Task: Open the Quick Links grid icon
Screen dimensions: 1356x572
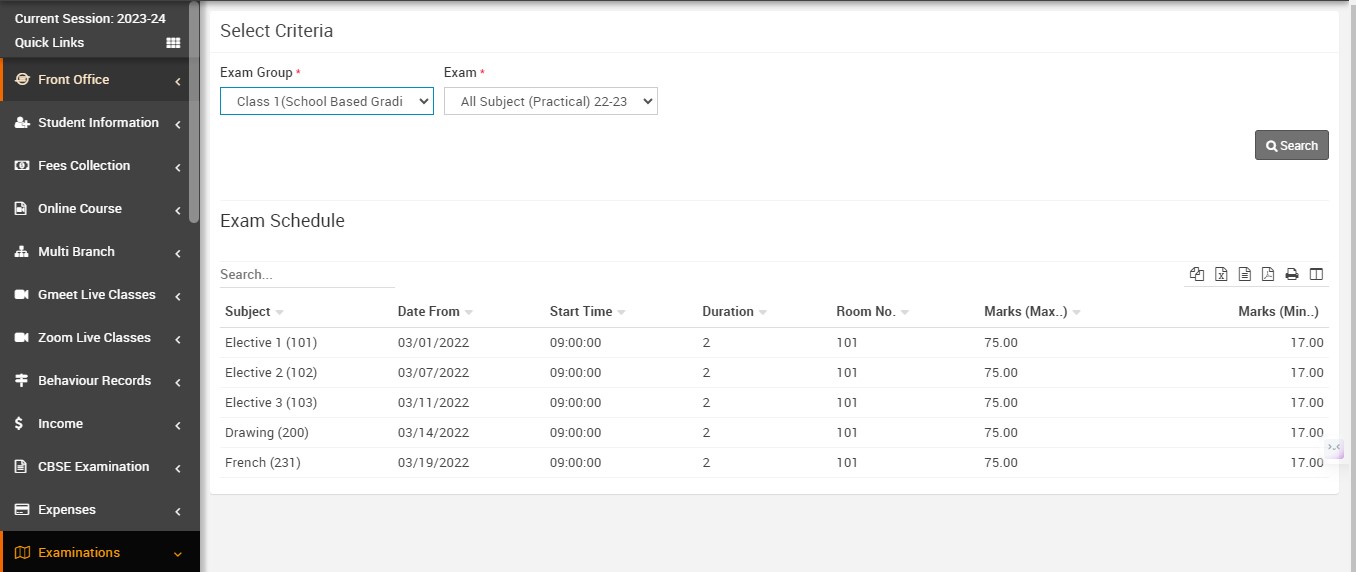Action: (173, 43)
